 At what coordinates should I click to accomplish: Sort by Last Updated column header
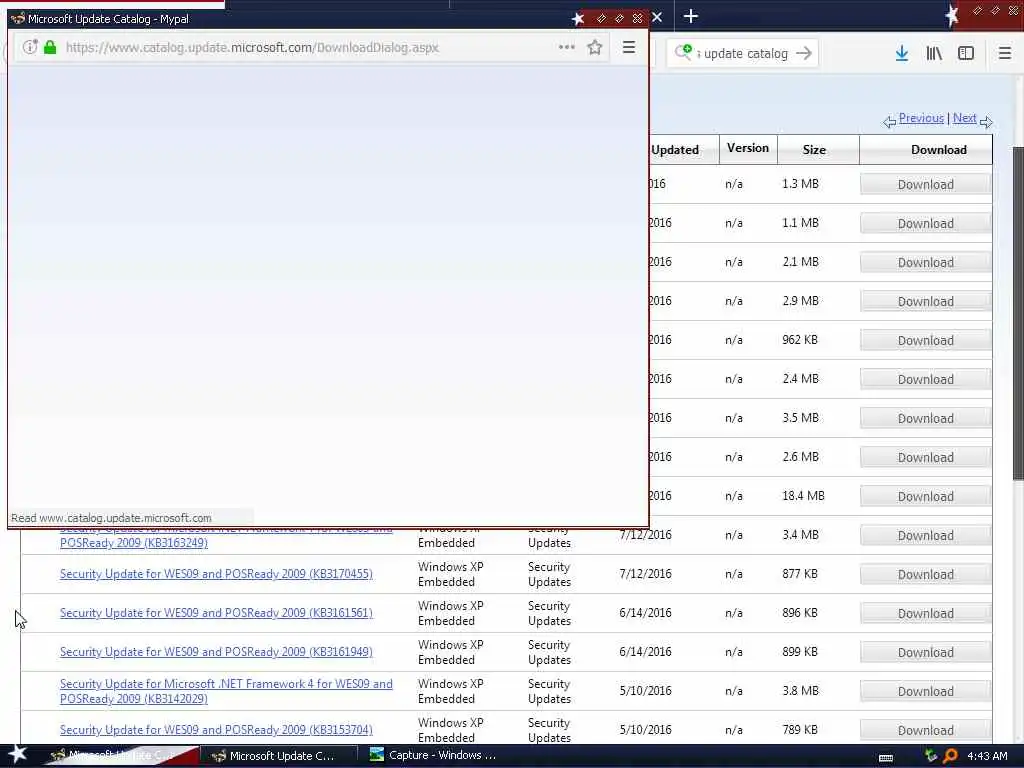(675, 150)
